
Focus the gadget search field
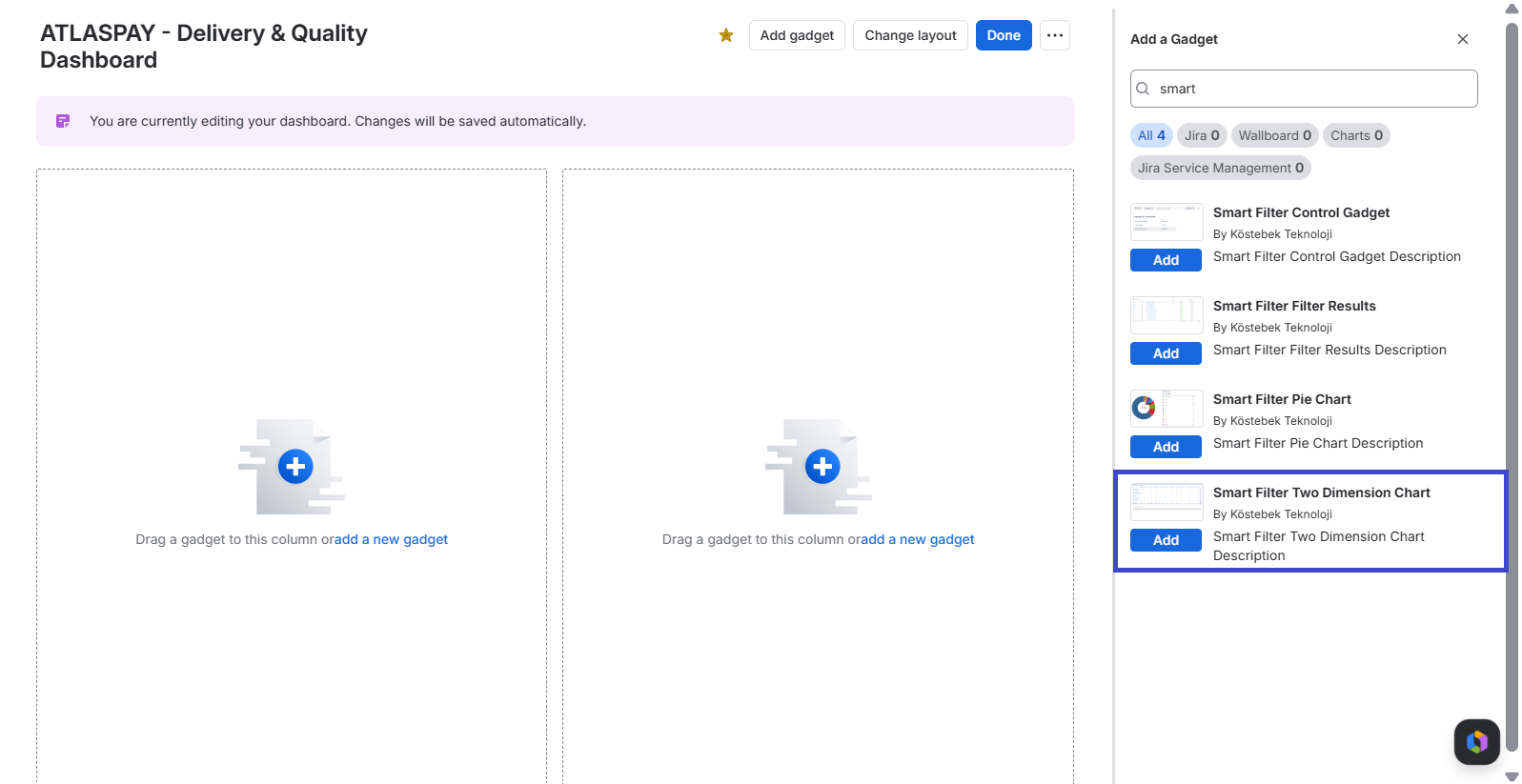1304,89
